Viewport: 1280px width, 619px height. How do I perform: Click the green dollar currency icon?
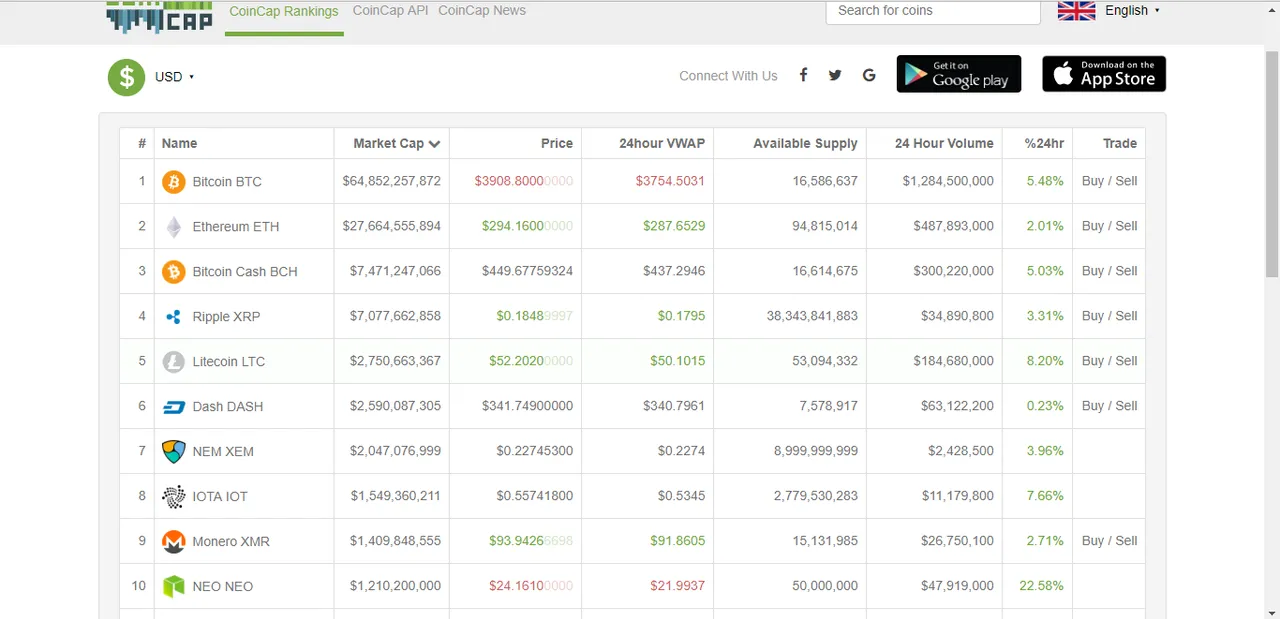tap(127, 77)
